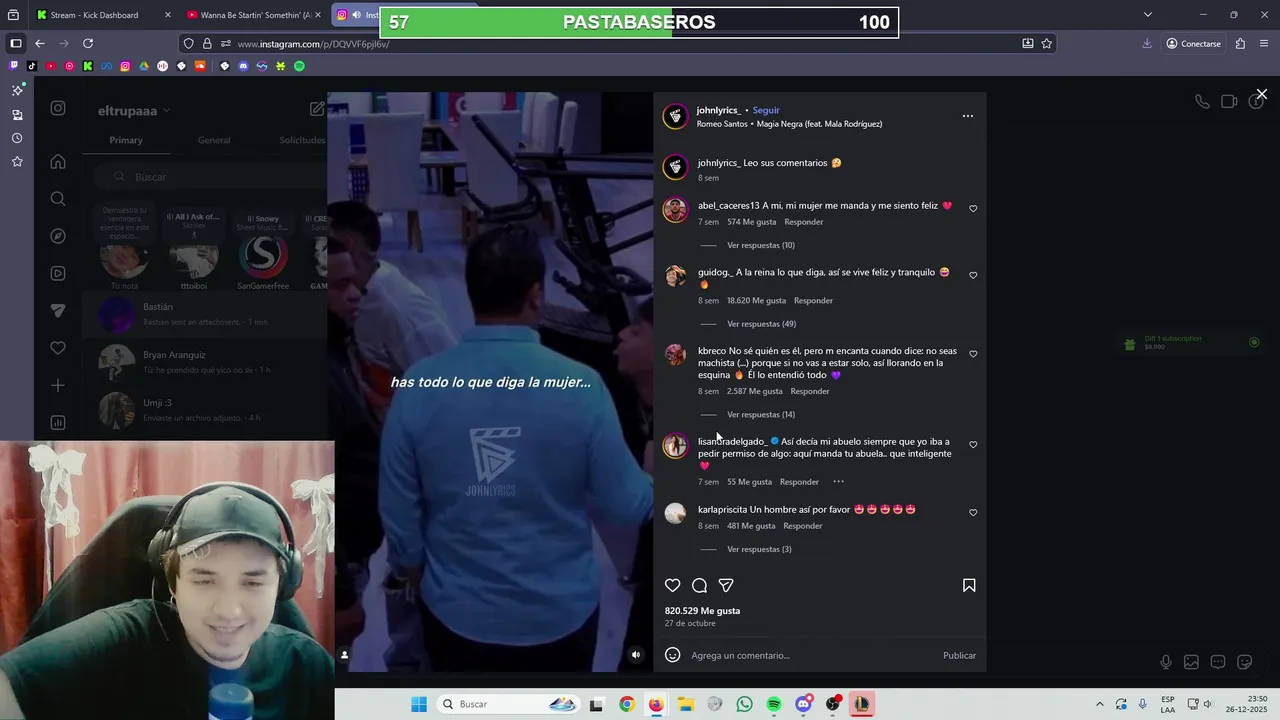The height and width of the screenshot is (720, 1280).
Task: Open the Spotify bookmark in the bookmarks bar
Action: (x=299, y=66)
